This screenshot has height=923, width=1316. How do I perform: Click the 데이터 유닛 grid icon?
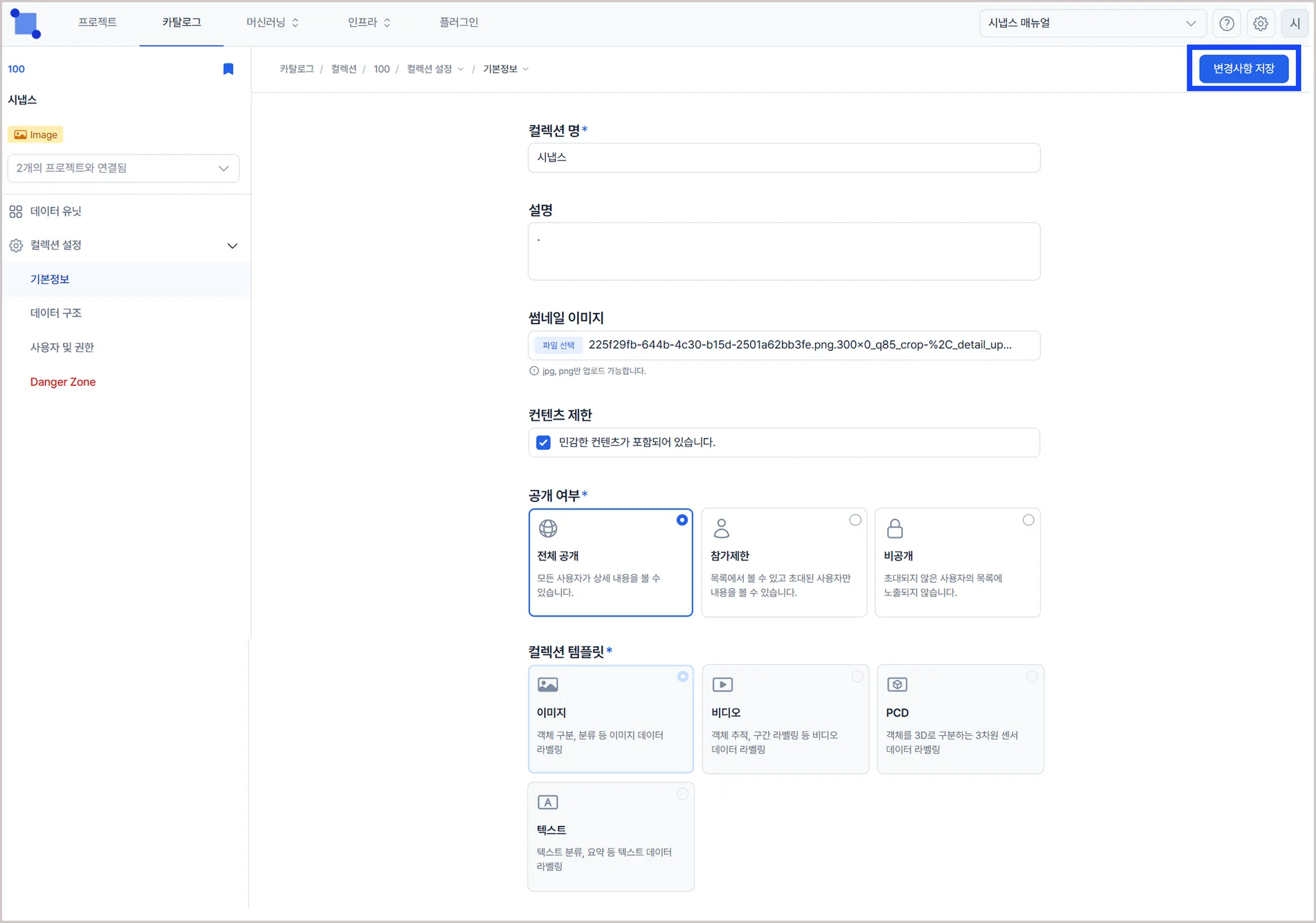[16, 211]
